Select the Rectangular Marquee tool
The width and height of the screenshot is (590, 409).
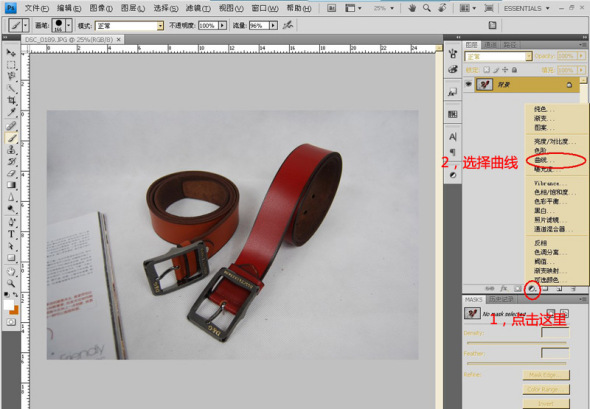coord(11,65)
